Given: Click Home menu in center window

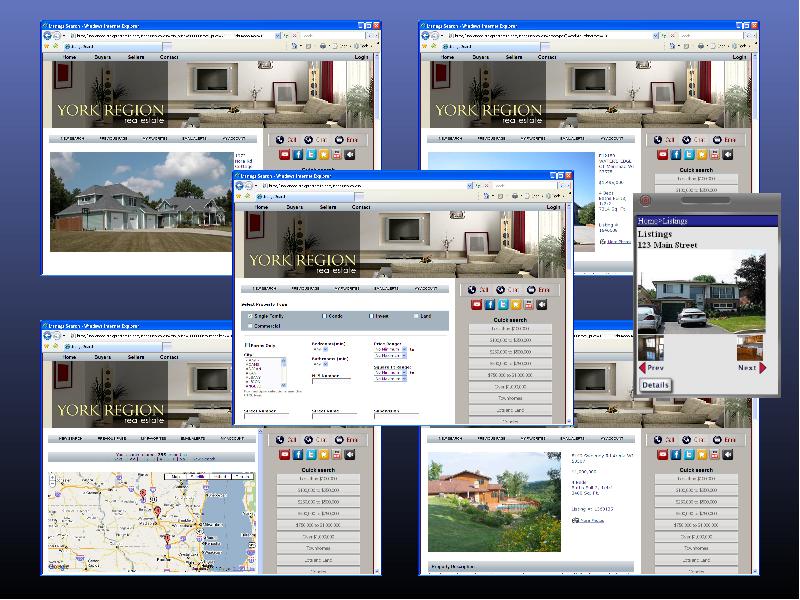Looking at the screenshot, I should click(262, 207).
